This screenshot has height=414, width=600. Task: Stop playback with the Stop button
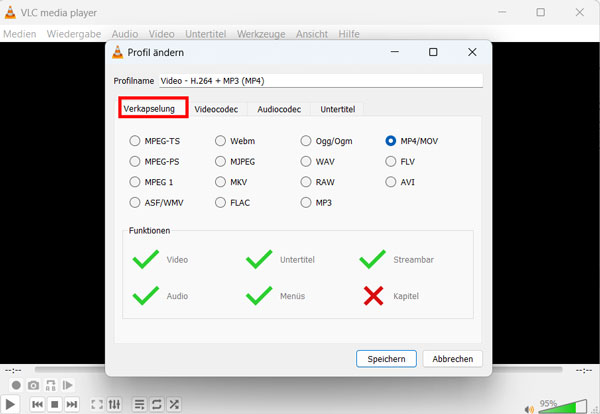tap(55, 404)
